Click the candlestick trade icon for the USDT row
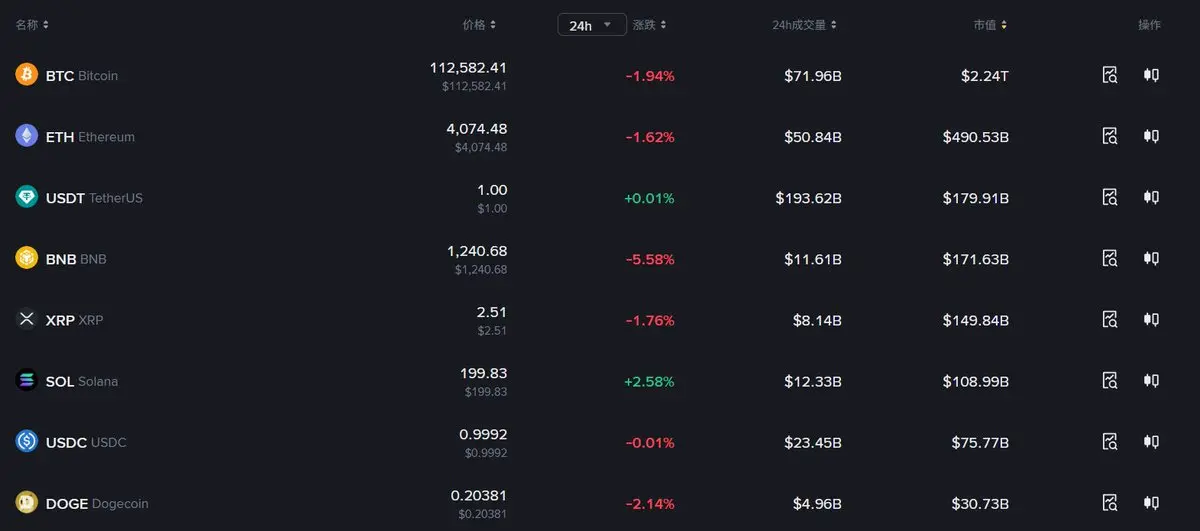Screen dimensions: 1200x531 pyautogui.click(x=1151, y=197)
